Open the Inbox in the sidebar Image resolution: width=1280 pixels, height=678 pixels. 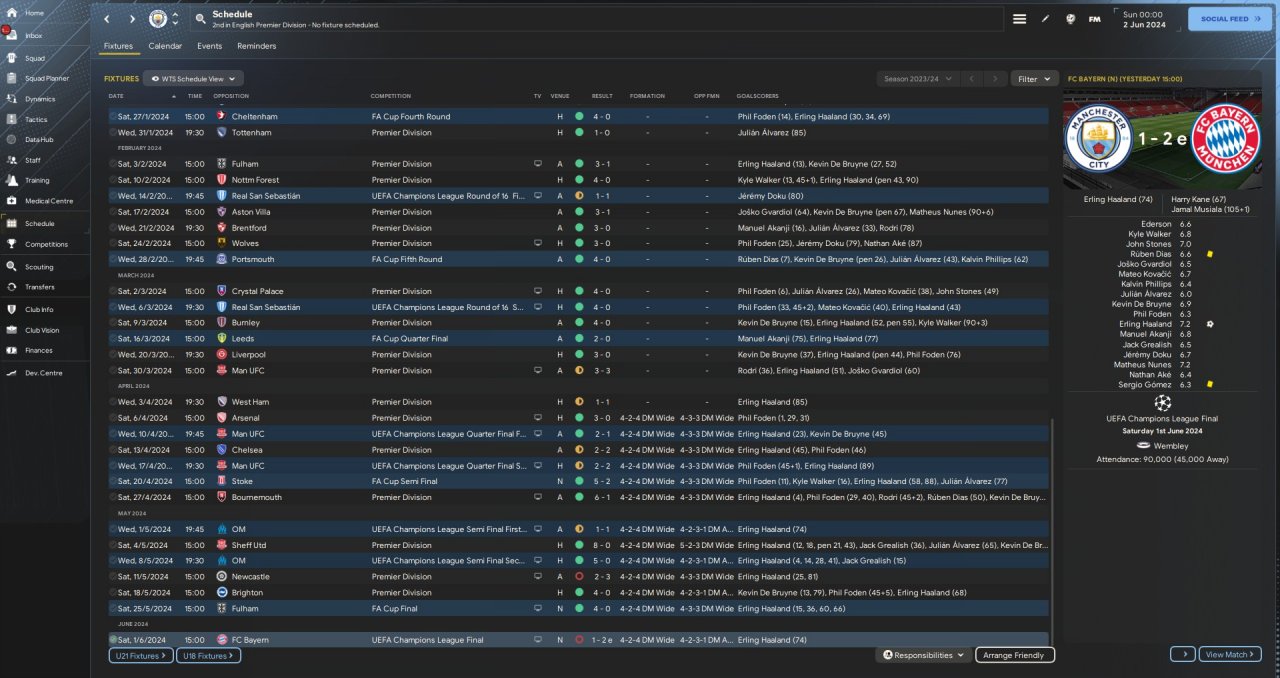coord(44,35)
